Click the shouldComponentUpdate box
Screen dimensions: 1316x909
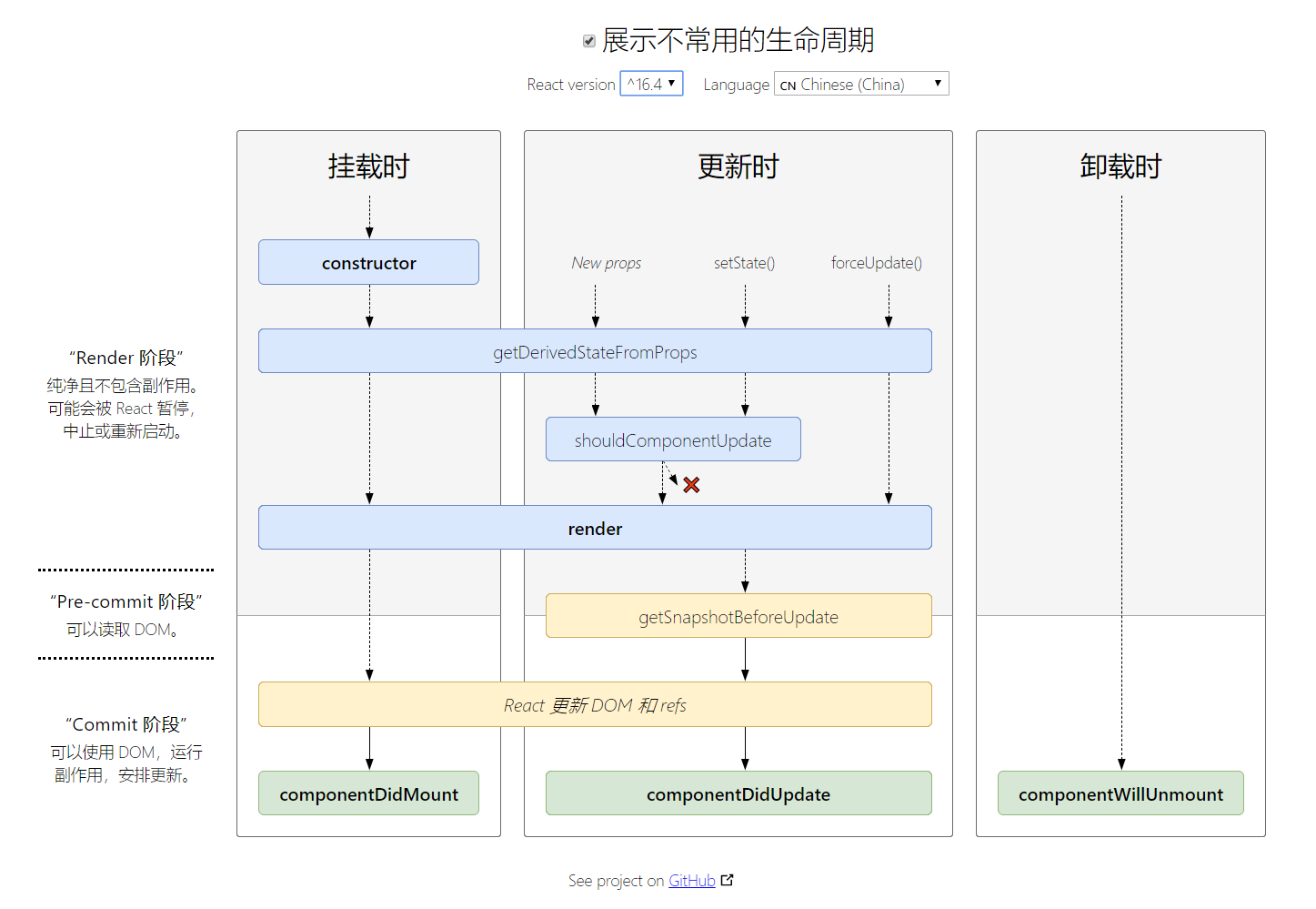(673, 439)
